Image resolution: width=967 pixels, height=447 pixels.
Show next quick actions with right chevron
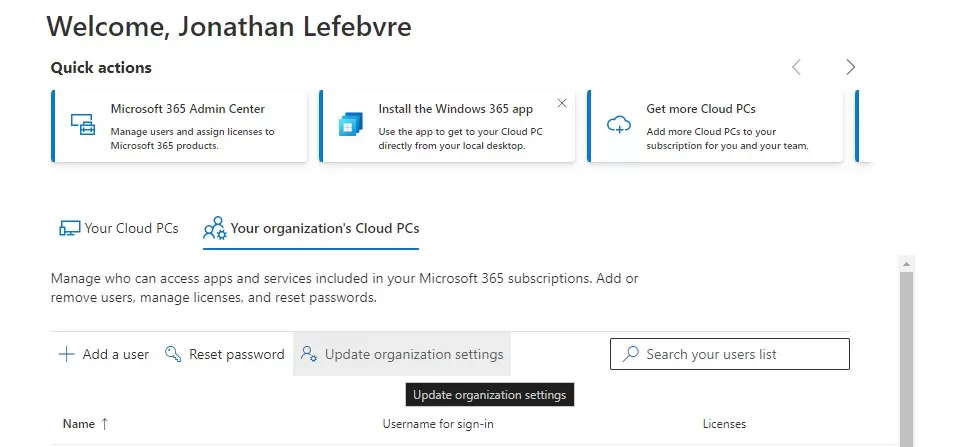coord(850,67)
